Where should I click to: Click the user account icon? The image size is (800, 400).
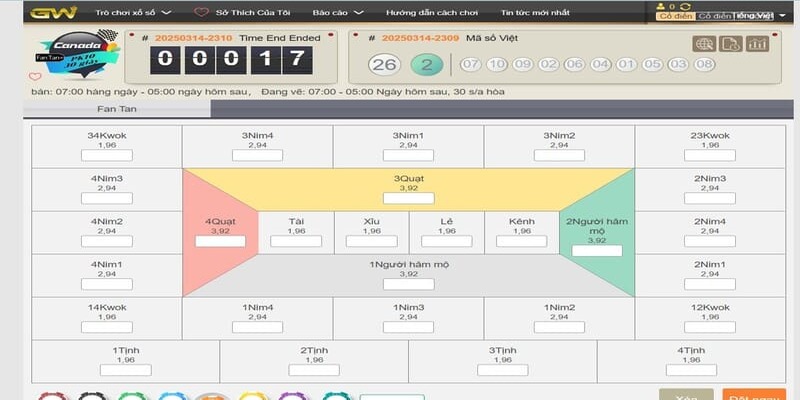pos(661,7)
